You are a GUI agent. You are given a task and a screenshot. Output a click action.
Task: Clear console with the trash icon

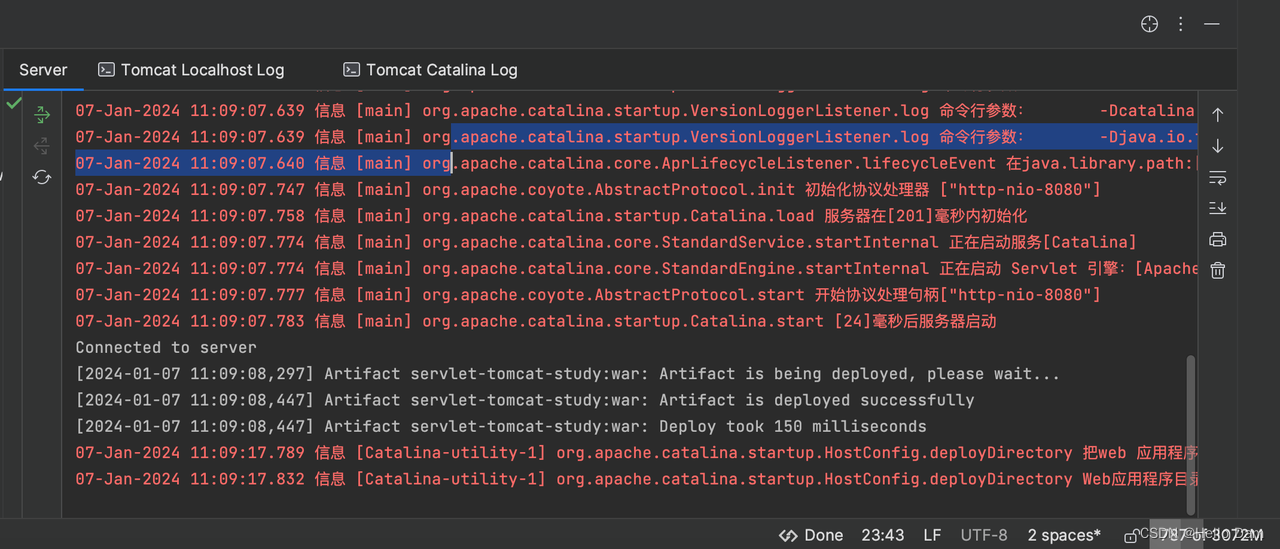click(1217, 270)
